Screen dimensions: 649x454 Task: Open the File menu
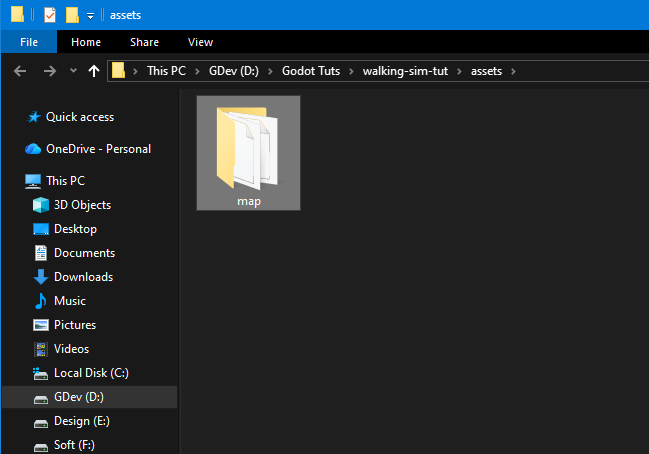point(28,42)
